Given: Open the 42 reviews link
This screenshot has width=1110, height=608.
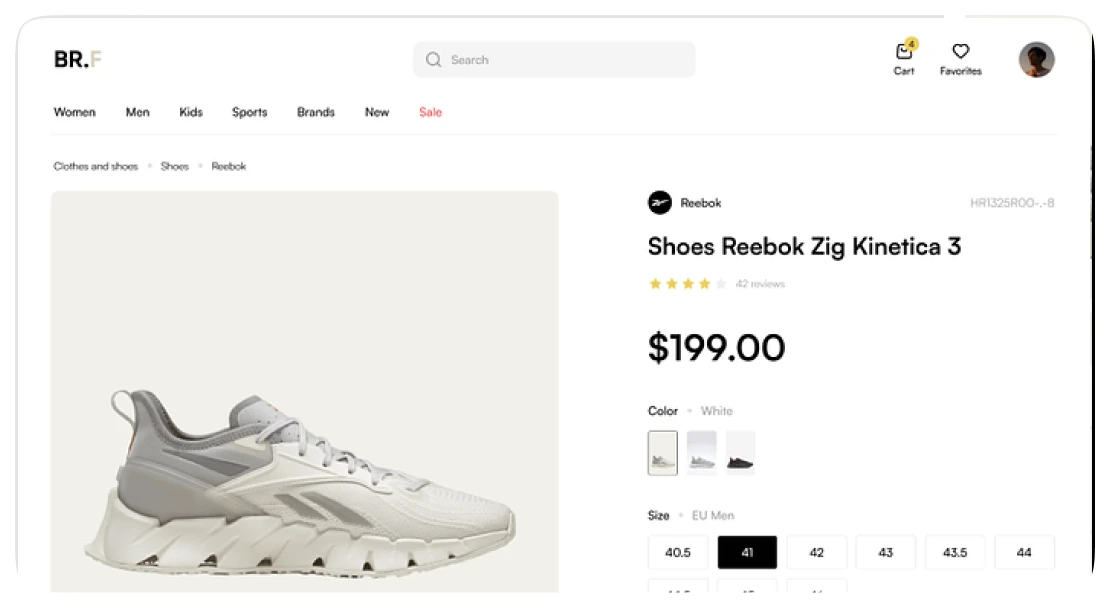Looking at the screenshot, I should coord(760,284).
